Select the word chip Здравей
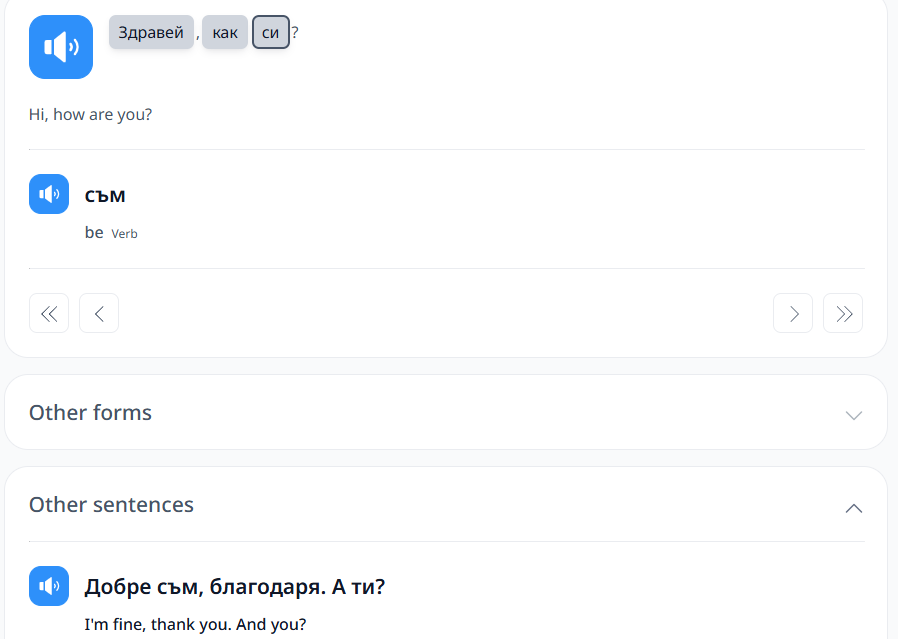The image size is (898, 639). click(151, 32)
